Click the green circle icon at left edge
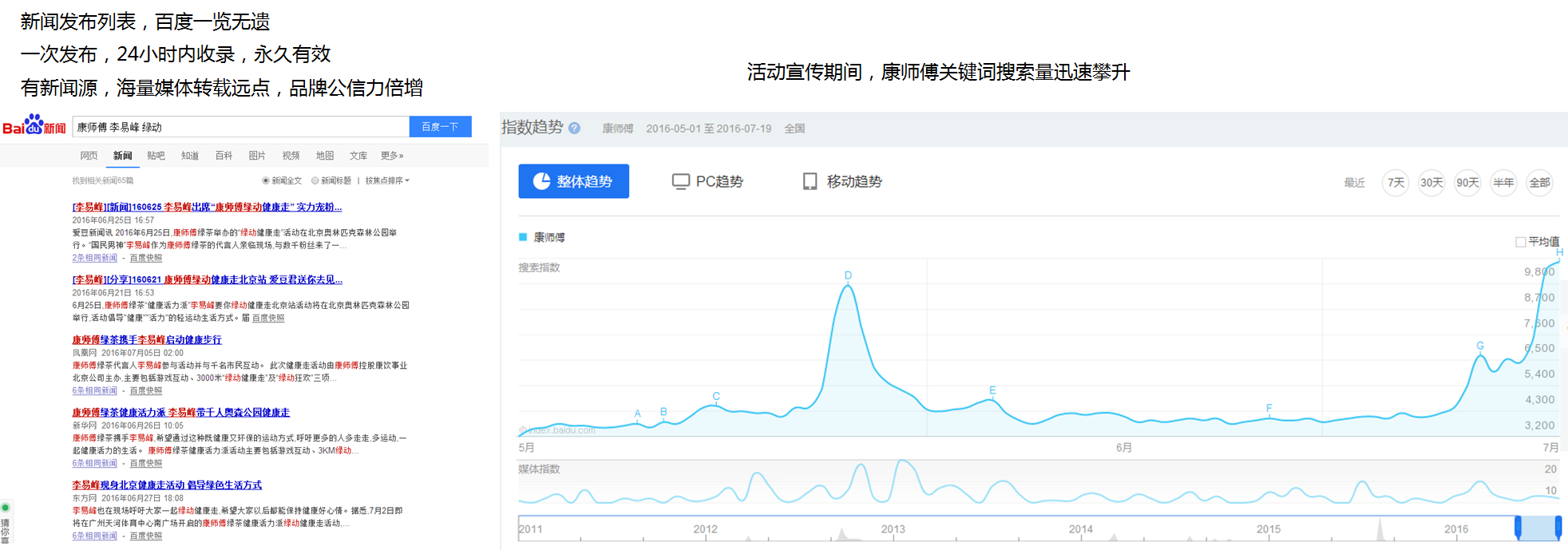Viewport: 1568px width, 550px height. pyautogui.click(x=6, y=508)
